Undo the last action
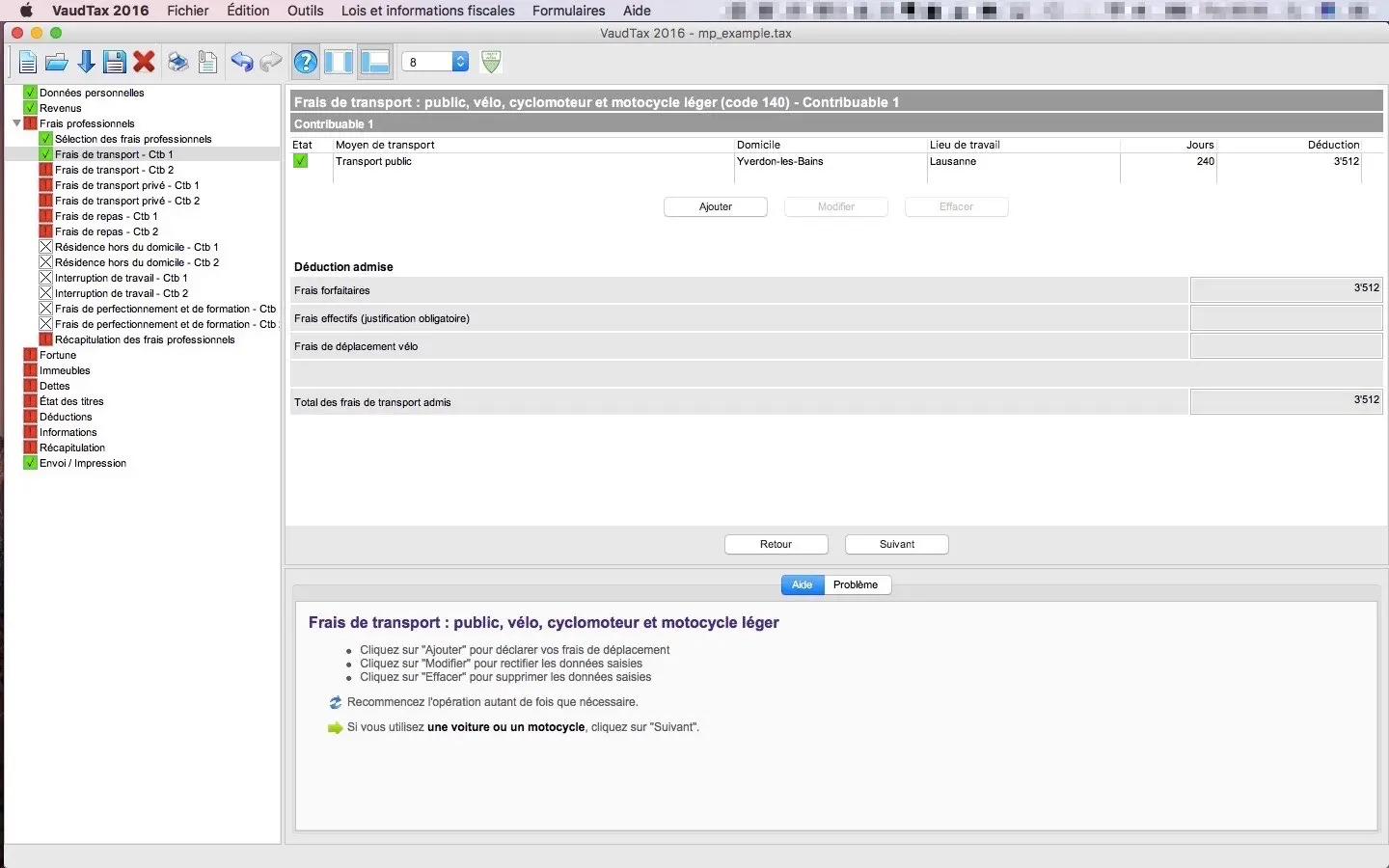The height and width of the screenshot is (868, 1389). pyautogui.click(x=242, y=63)
